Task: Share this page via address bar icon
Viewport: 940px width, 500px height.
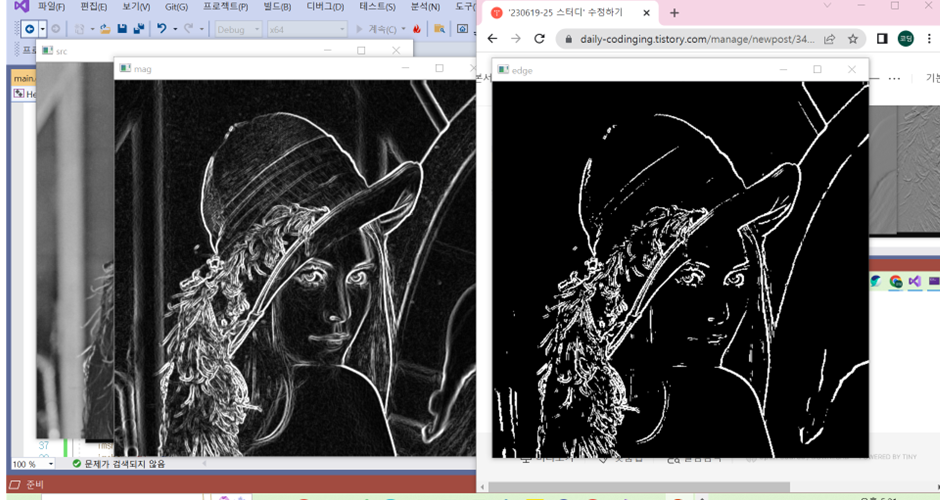Action: [830, 39]
